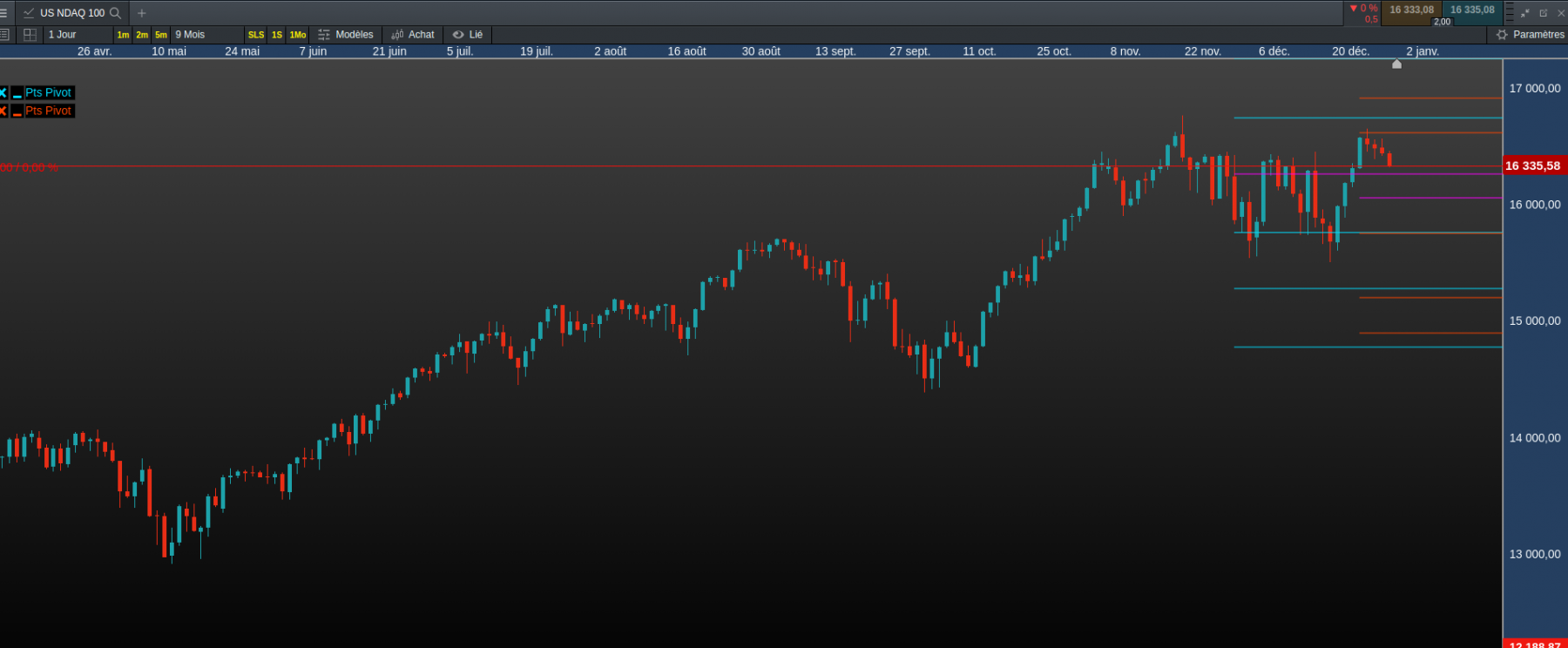
Task: Click the sliders icon beside Modèles
Action: click(324, 35)
